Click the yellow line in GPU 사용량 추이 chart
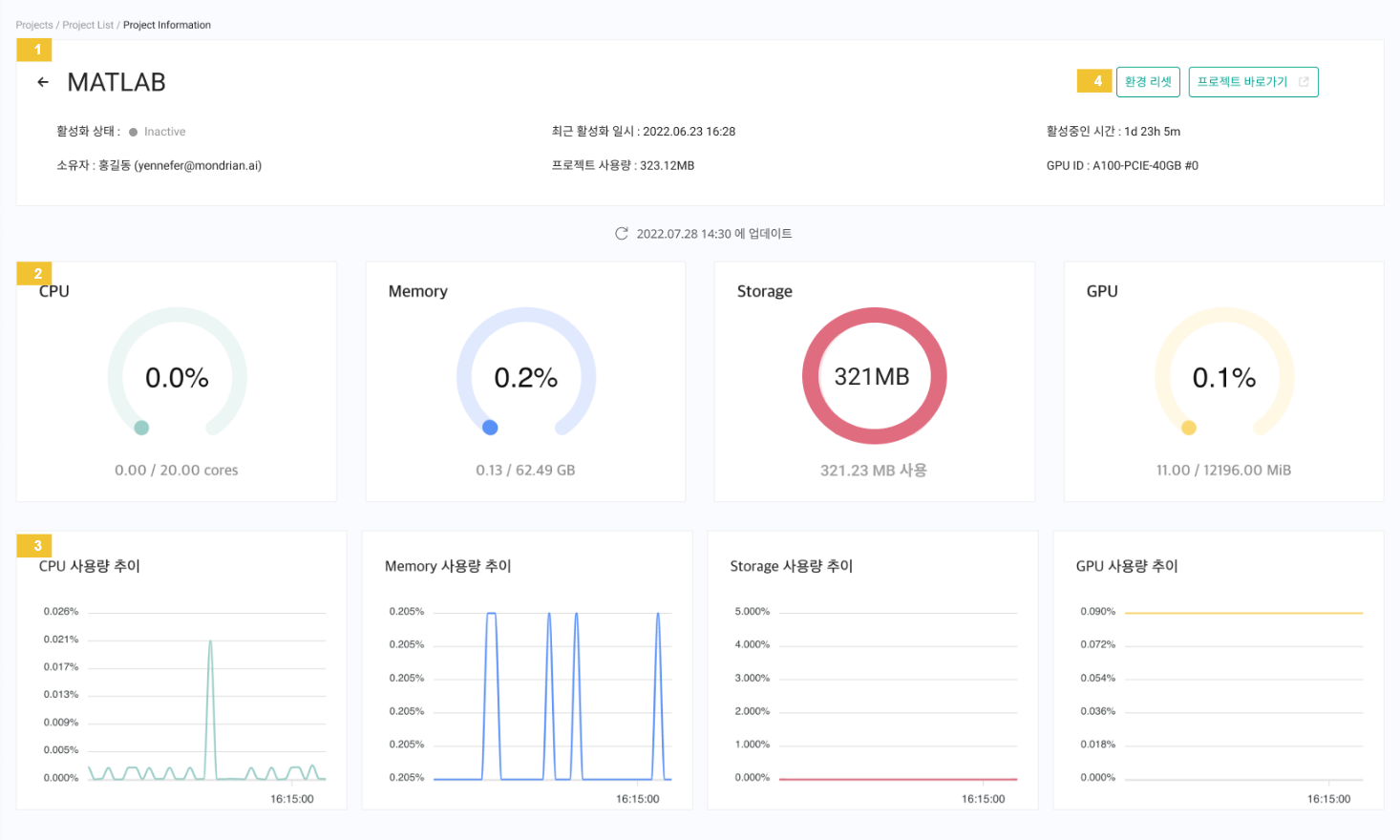1400x840 pixels. [x=1243, y=613]
